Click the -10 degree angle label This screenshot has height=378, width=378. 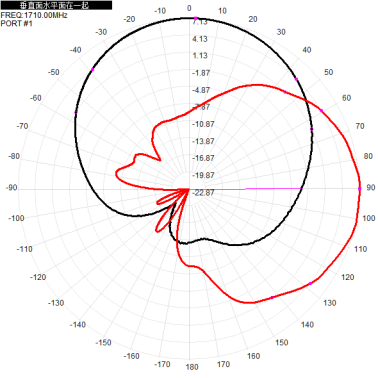click(x=160, y=11)
